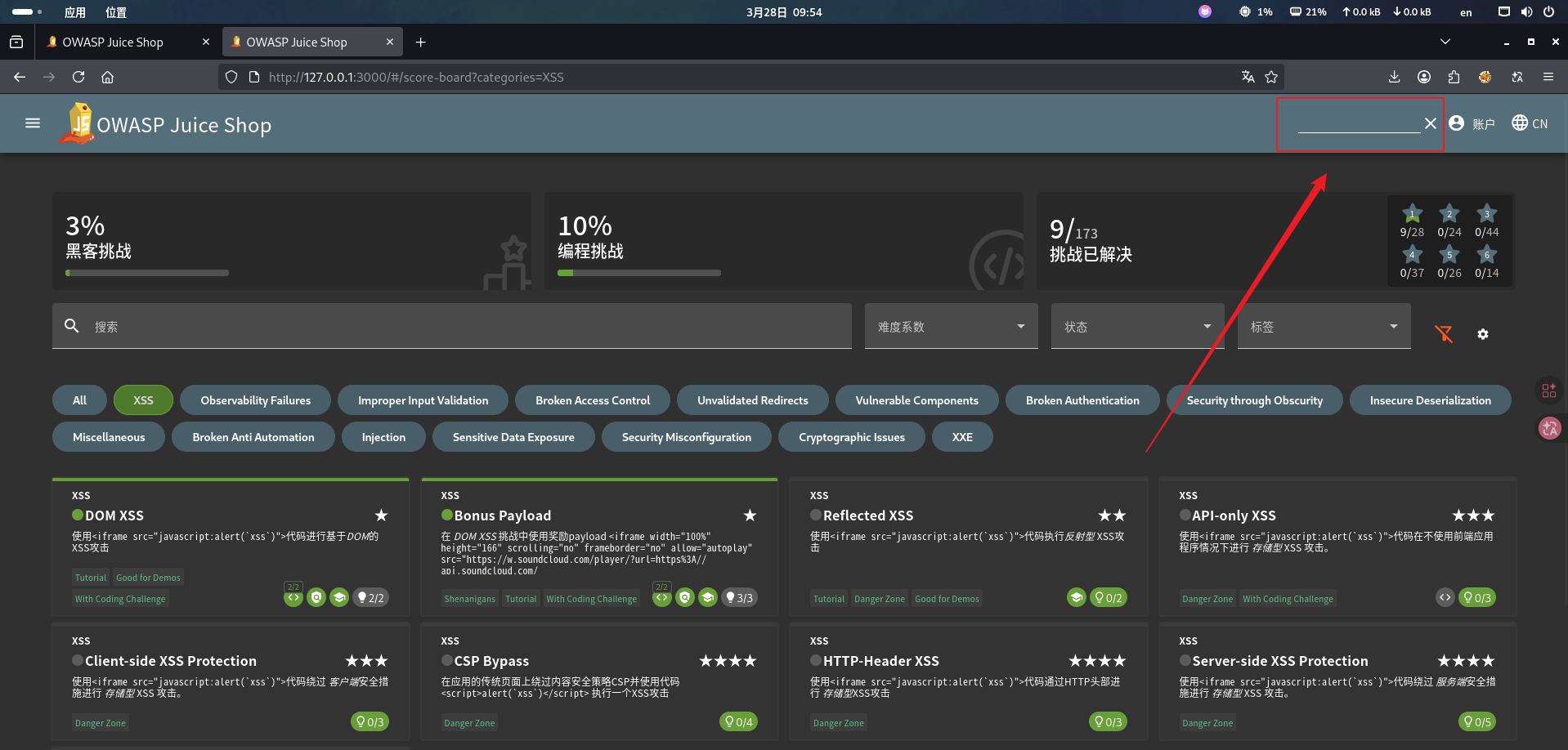Open Firefox extensions puzzle icon
This screenshot has height=750, width=1568.
pos(1454,77)
